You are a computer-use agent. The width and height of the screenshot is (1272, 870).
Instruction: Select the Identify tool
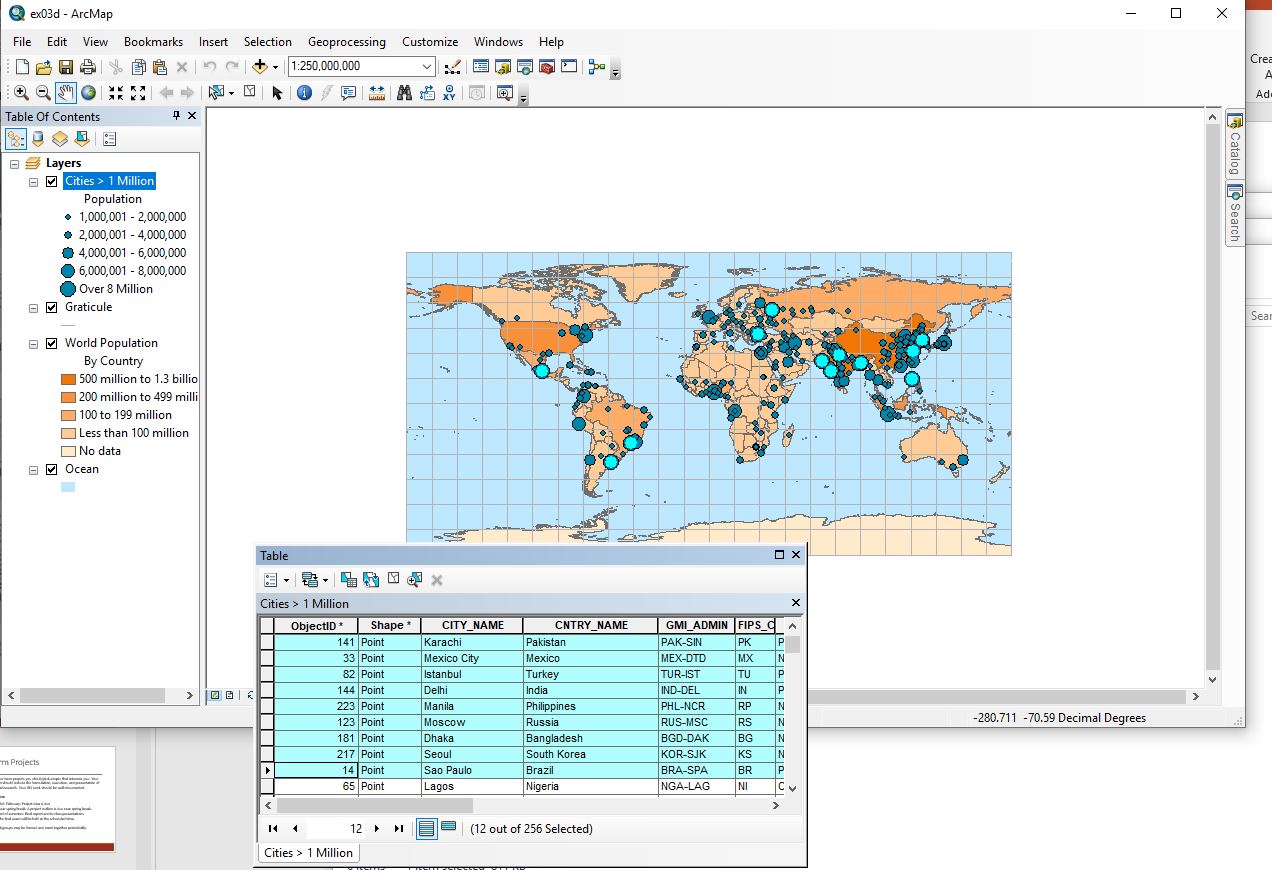[304, 92]
